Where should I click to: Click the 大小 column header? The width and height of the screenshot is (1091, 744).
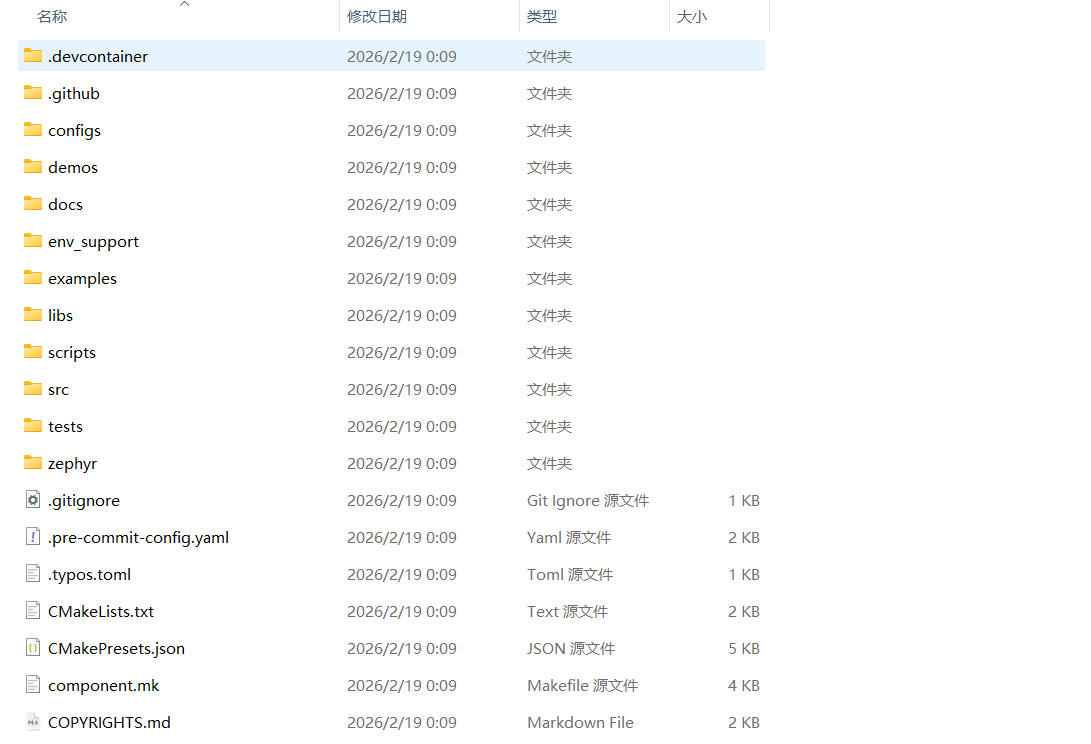(692, 17)
